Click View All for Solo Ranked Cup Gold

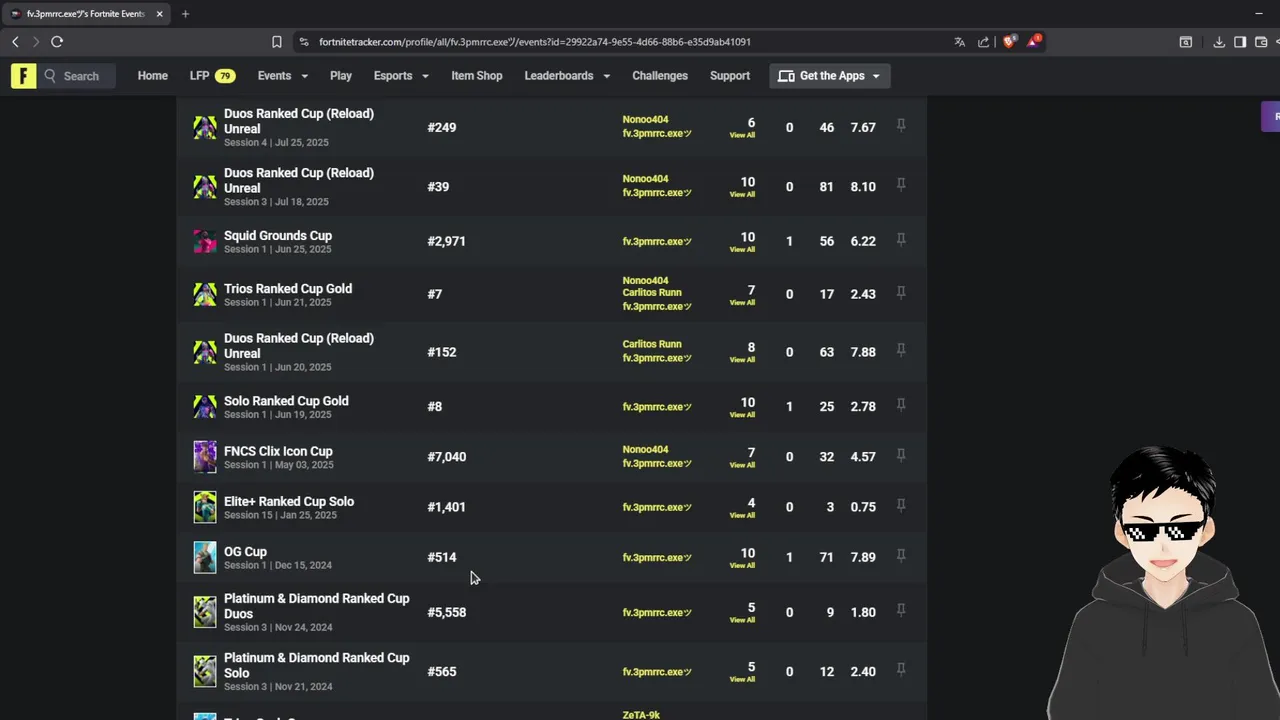[x=742, y=415]
